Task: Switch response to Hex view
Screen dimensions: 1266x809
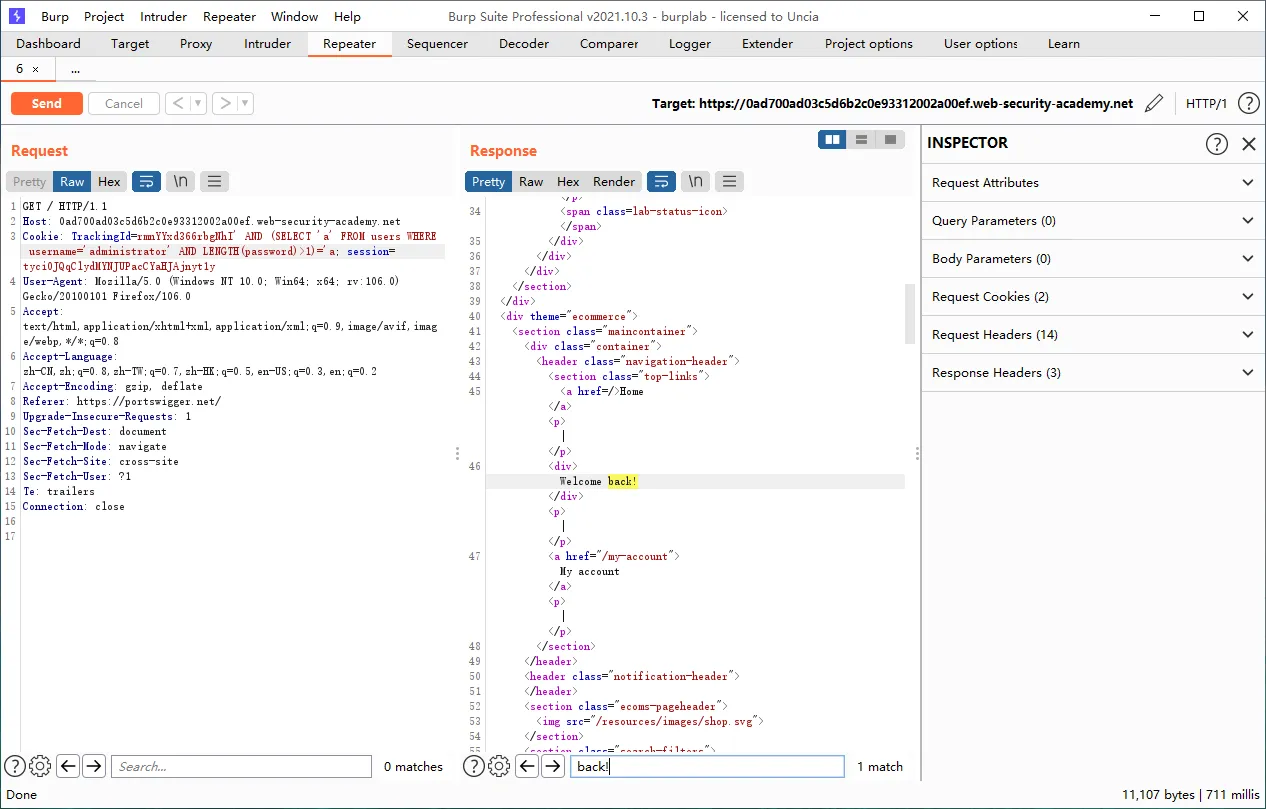Action: click(568, 181)
